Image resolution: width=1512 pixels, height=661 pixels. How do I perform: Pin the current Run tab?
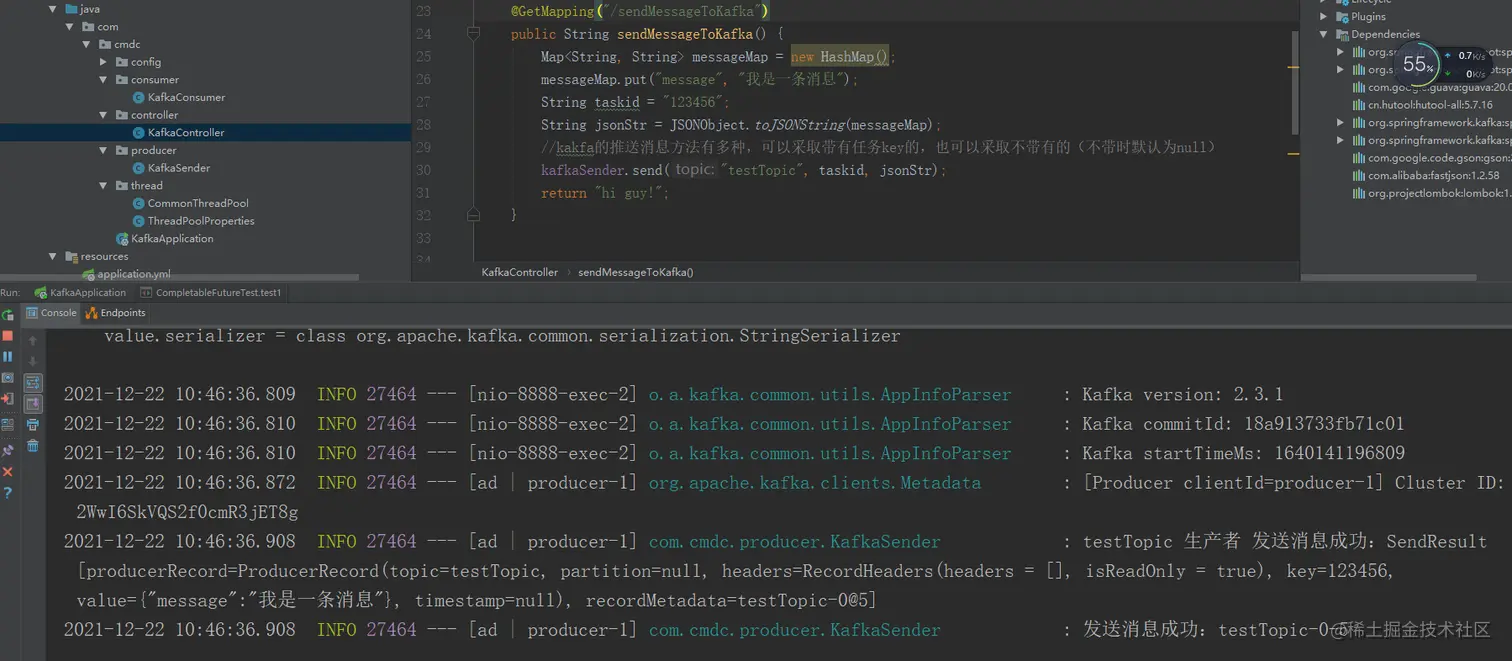click(x=8, y=450)
